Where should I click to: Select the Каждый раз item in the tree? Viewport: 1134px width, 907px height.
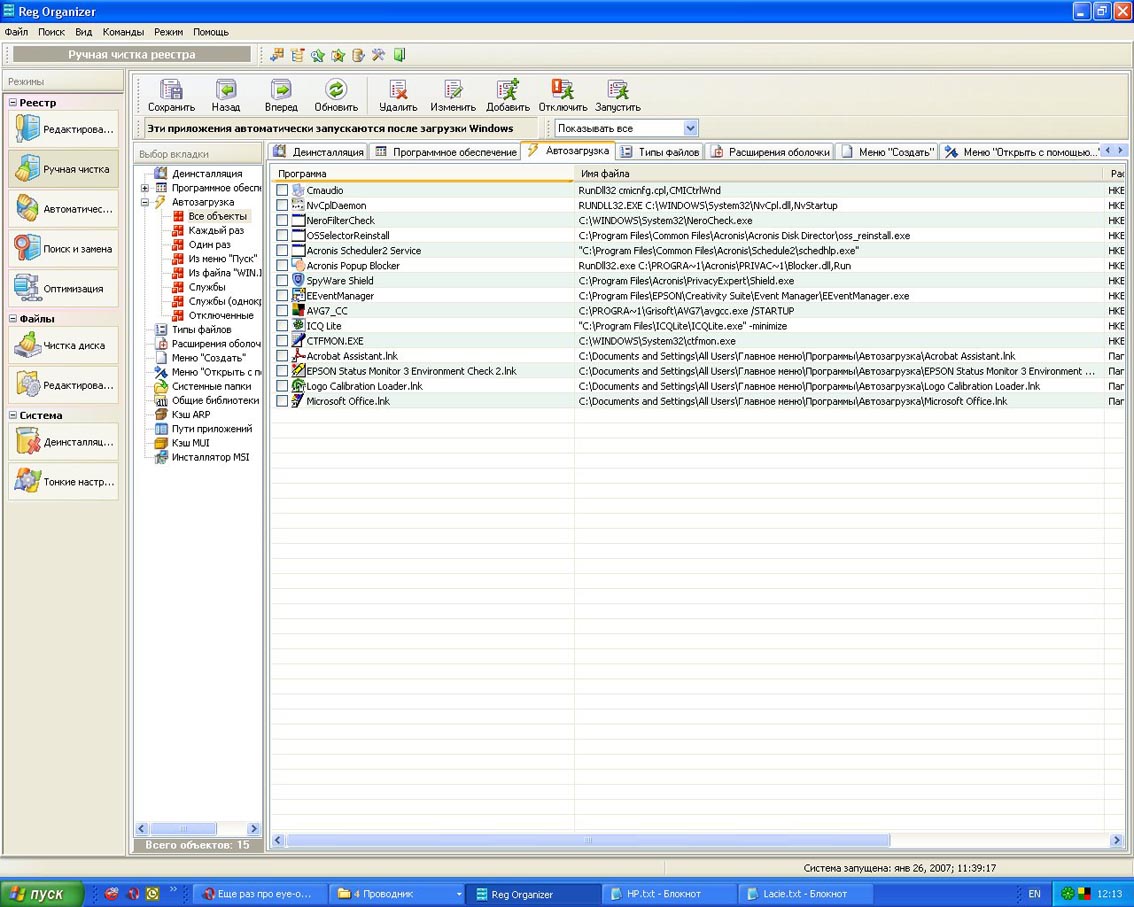[216, 230]
